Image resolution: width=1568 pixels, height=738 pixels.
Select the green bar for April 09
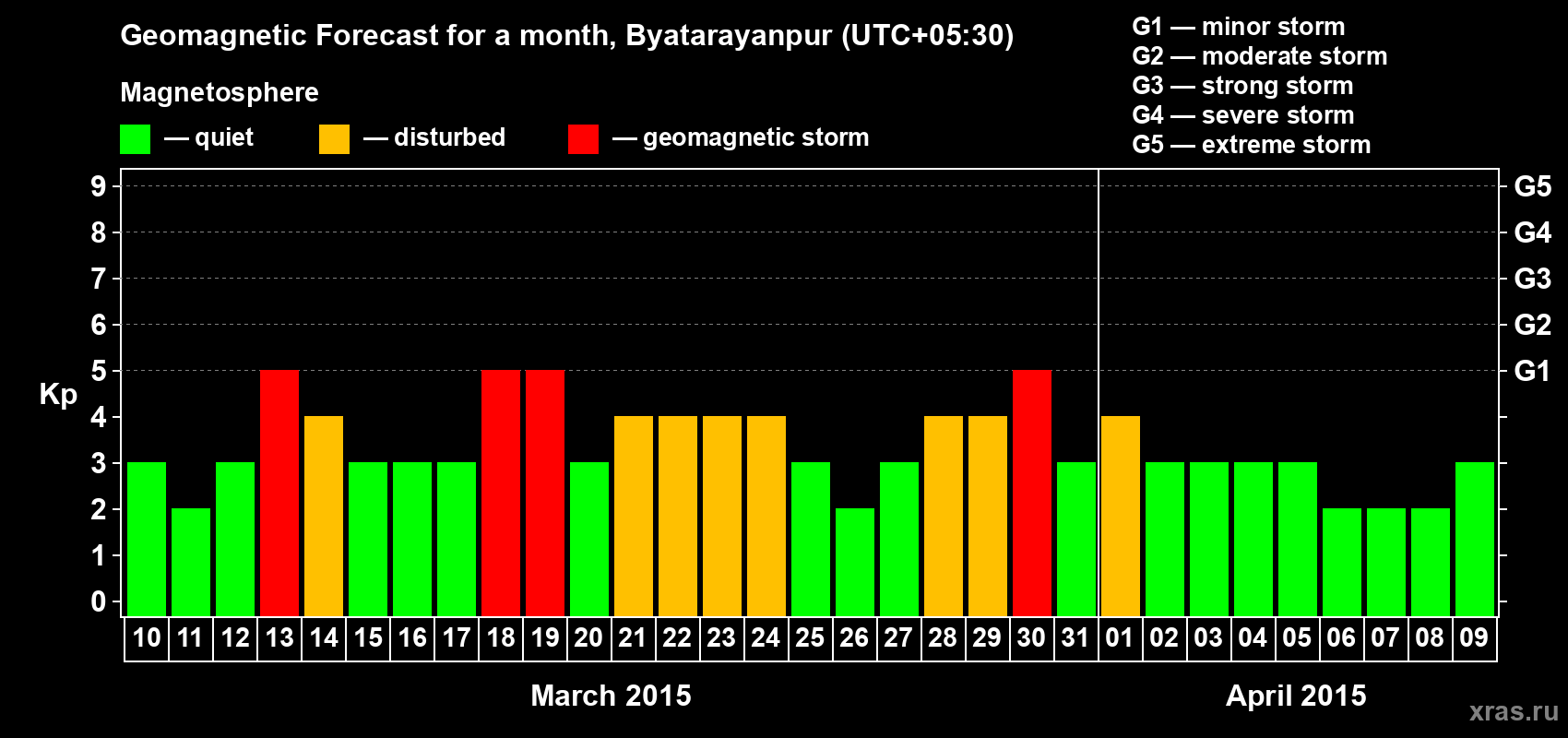(1475, 539)
